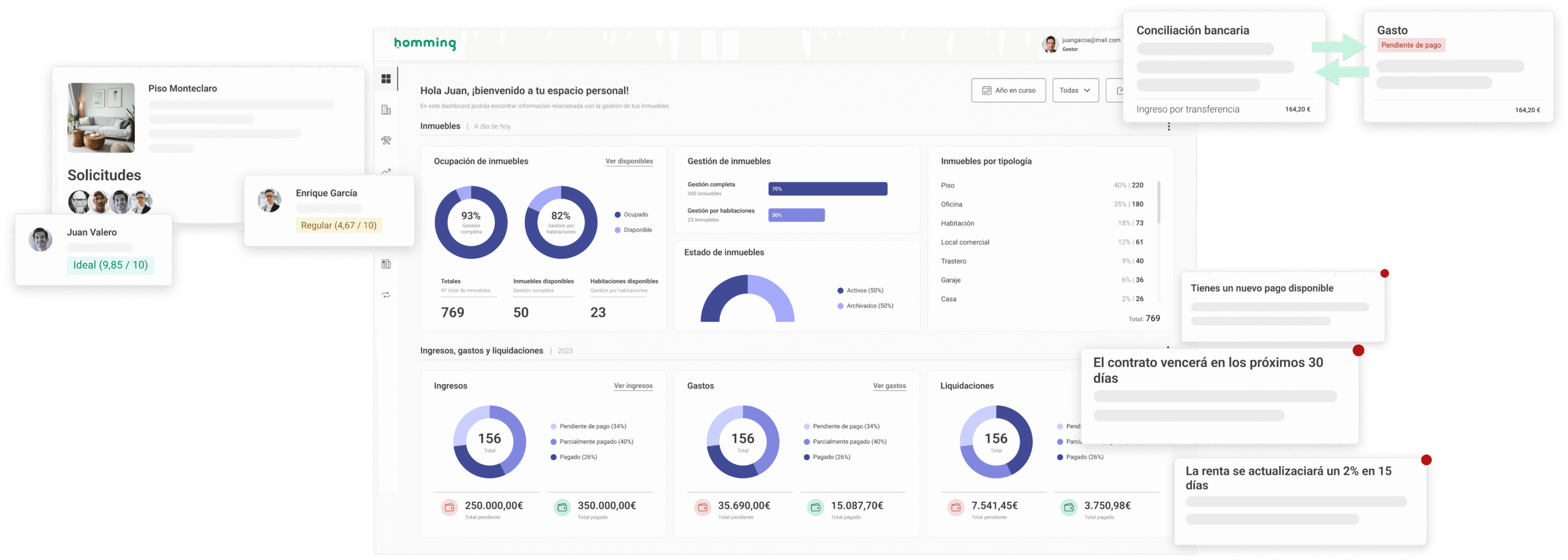
Task: Open the Año en curso date selector
Action: (1008, 90)
